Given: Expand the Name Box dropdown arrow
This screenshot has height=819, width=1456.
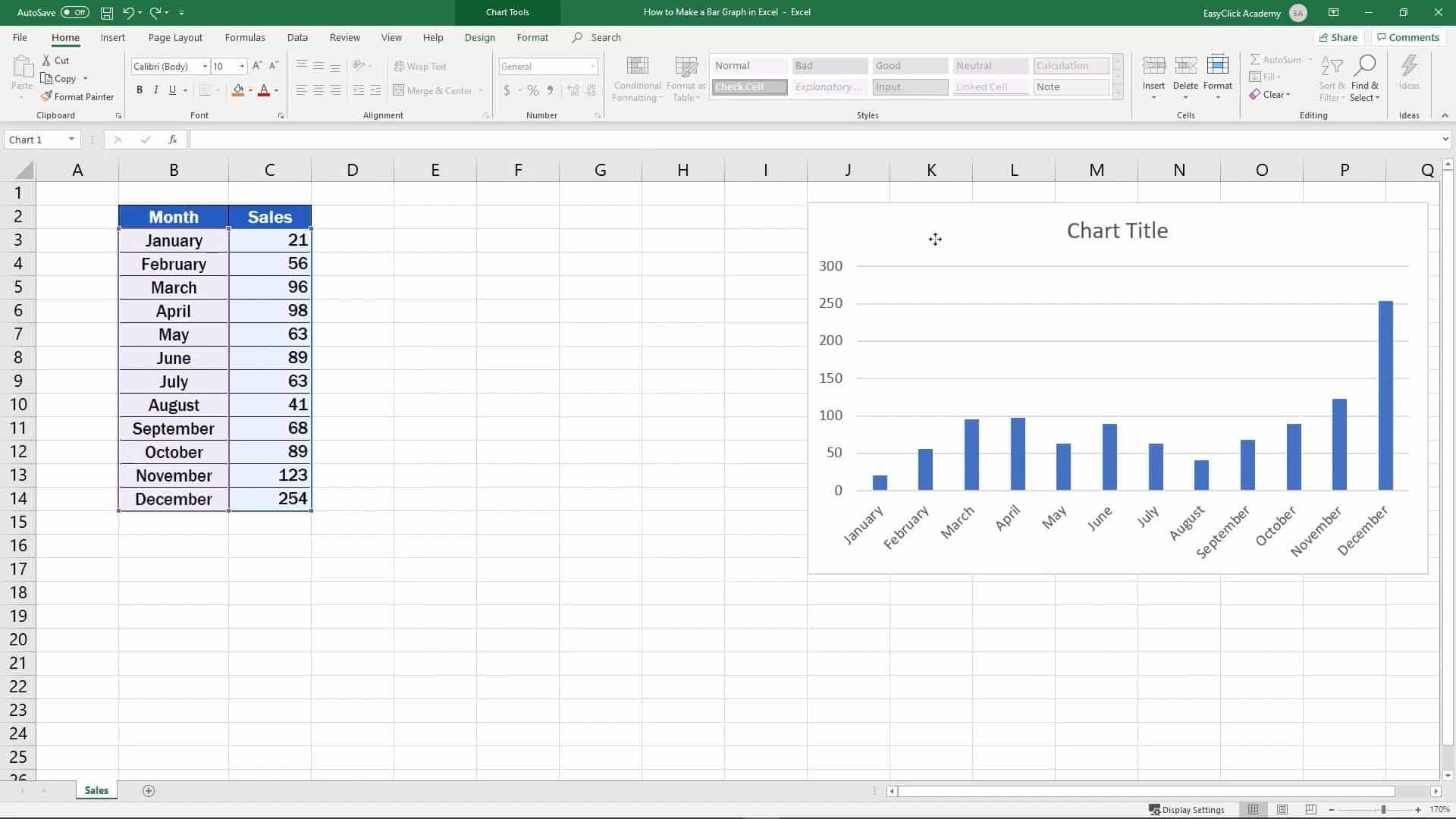Looking at the screenshot, I should click(x=71, y=140).
